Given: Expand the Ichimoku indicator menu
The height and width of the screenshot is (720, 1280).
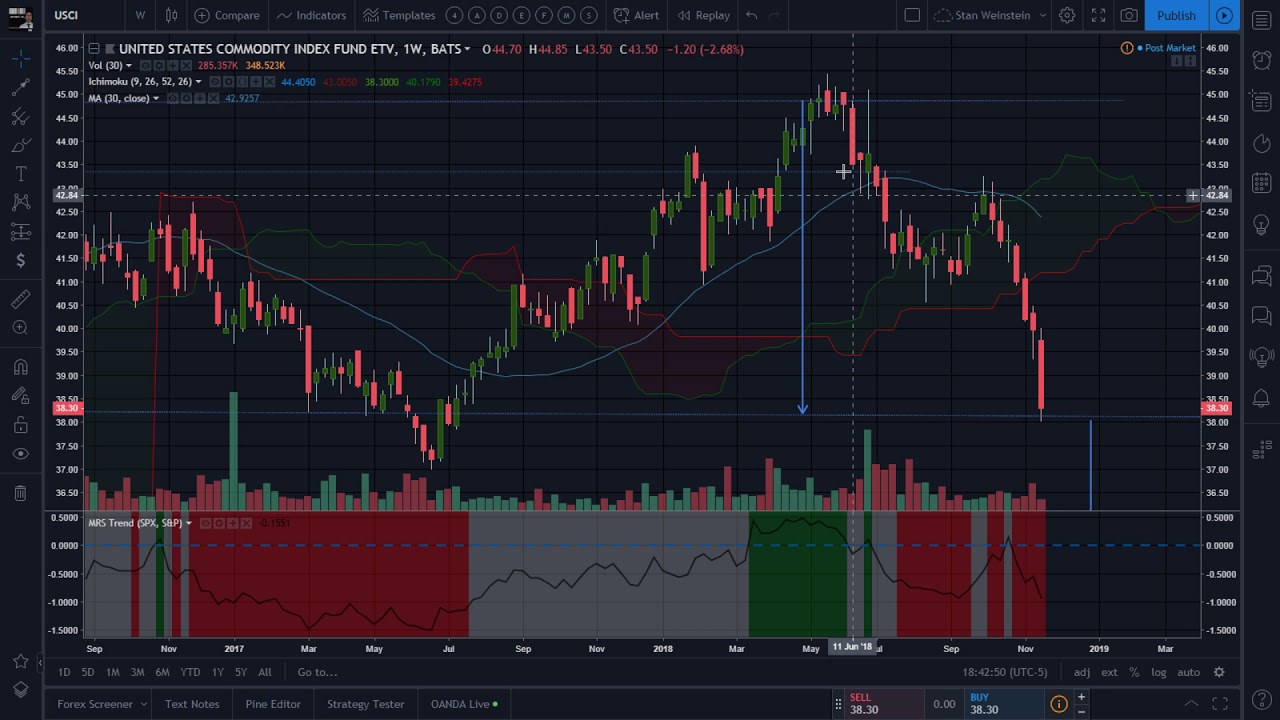Looking at the screenshot, I should tap(198, 82).
